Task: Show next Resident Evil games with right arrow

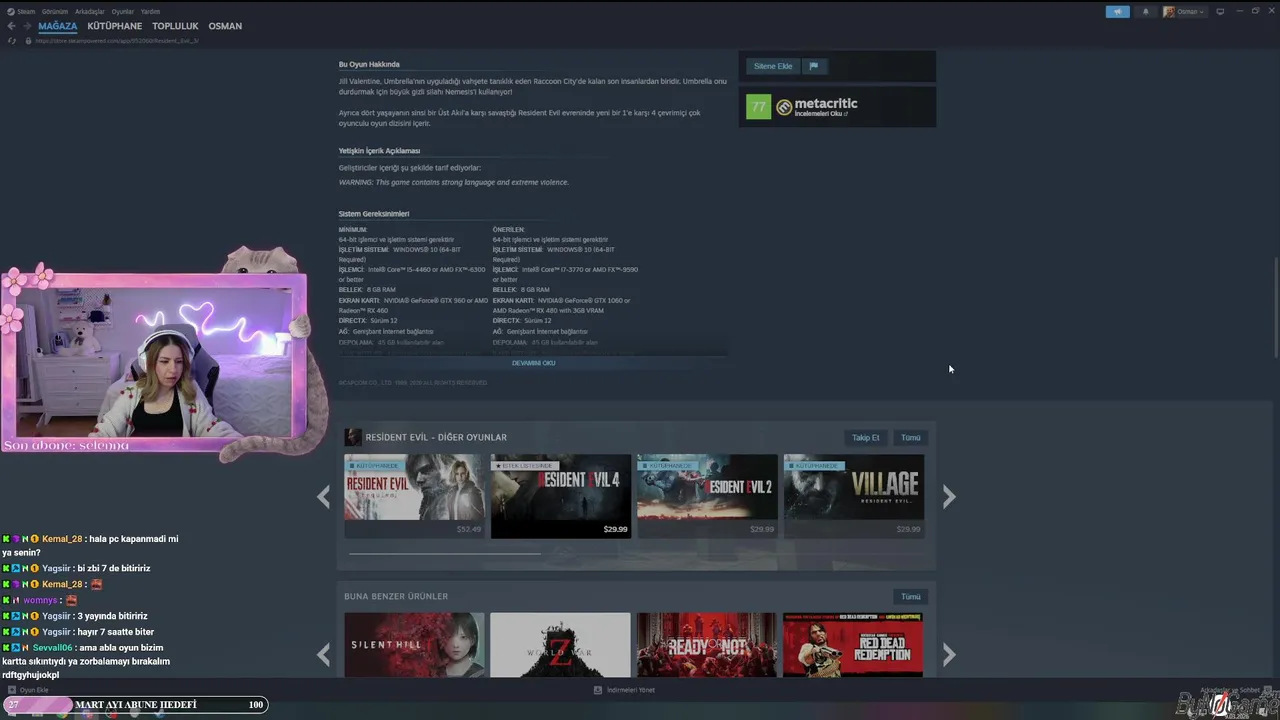Action: (949, 497)
